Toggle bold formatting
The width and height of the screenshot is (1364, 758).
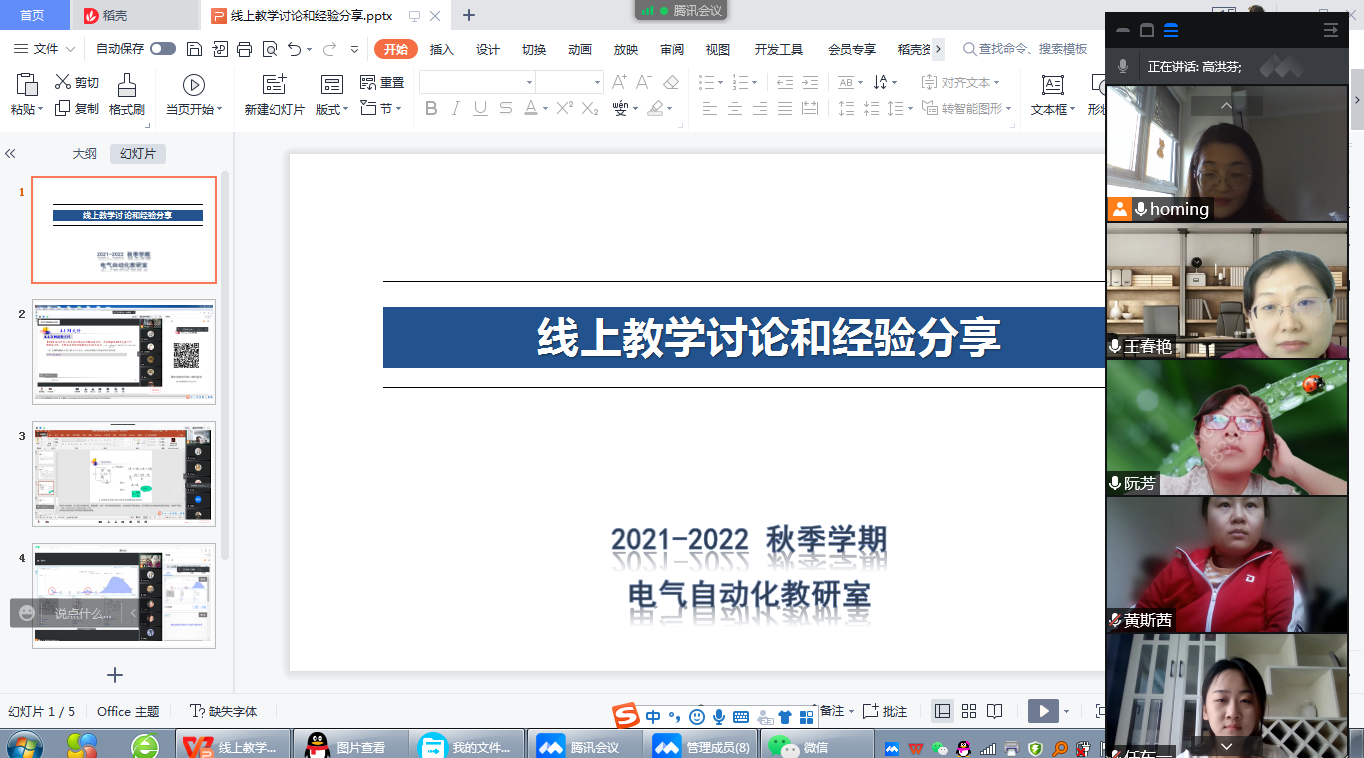[431, 109]
